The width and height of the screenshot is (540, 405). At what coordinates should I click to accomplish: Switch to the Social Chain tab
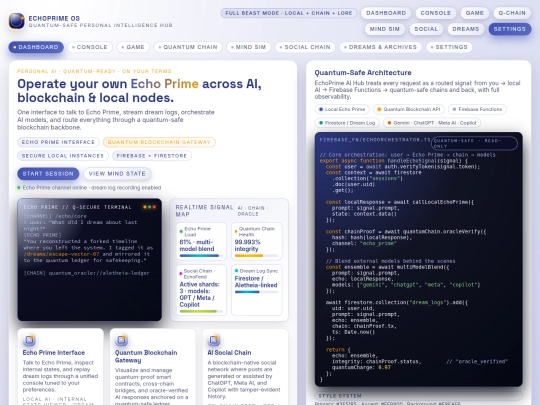pyautogui.click(x=305, y=47)
